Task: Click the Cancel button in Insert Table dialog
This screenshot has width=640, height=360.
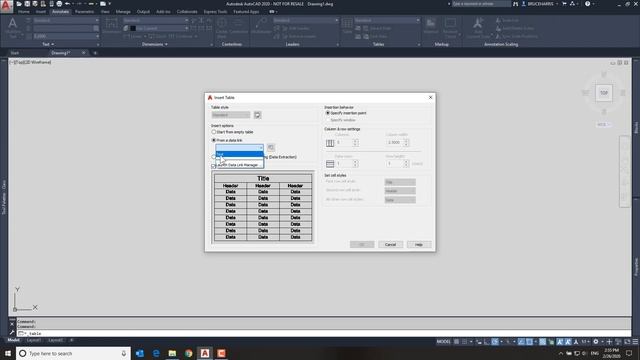Action: 391,244
